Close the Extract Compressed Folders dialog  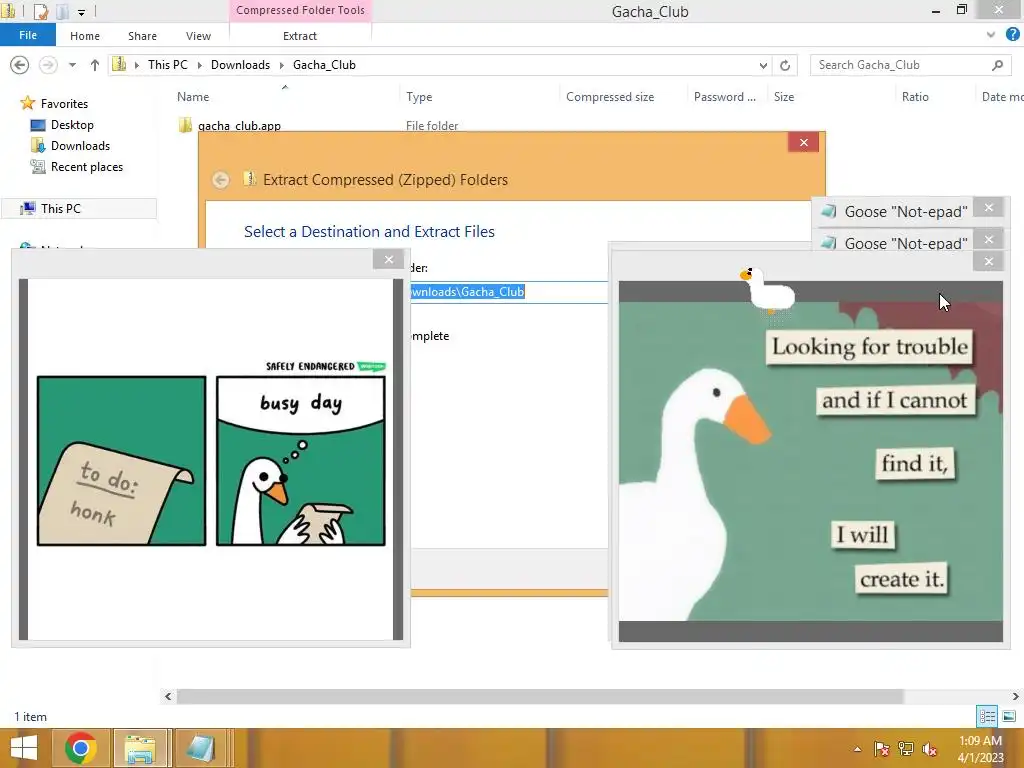(803, 142)
